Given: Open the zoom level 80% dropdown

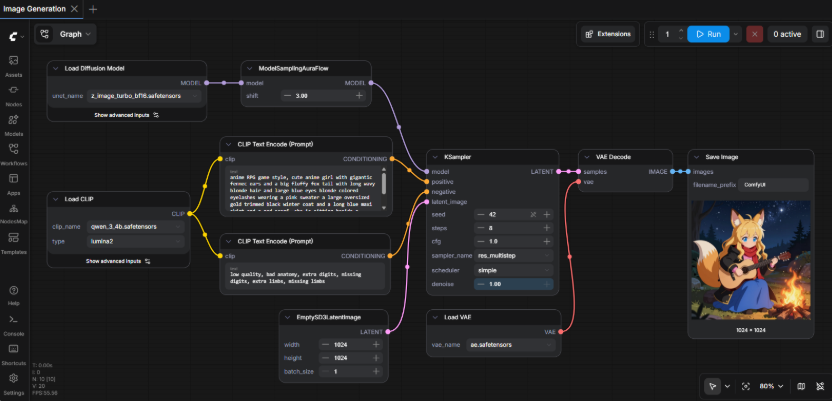Looking at the screenshot, I should 772,386.
